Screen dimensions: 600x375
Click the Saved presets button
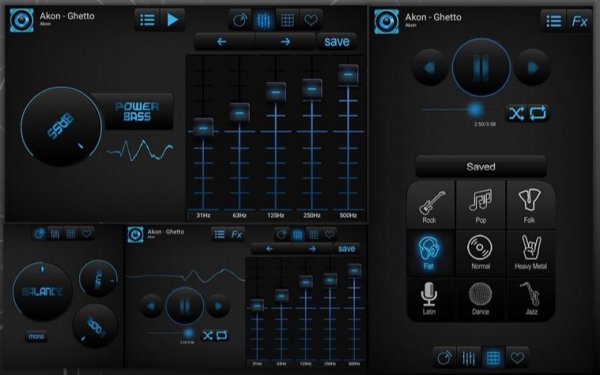click(x=481, y=166)
